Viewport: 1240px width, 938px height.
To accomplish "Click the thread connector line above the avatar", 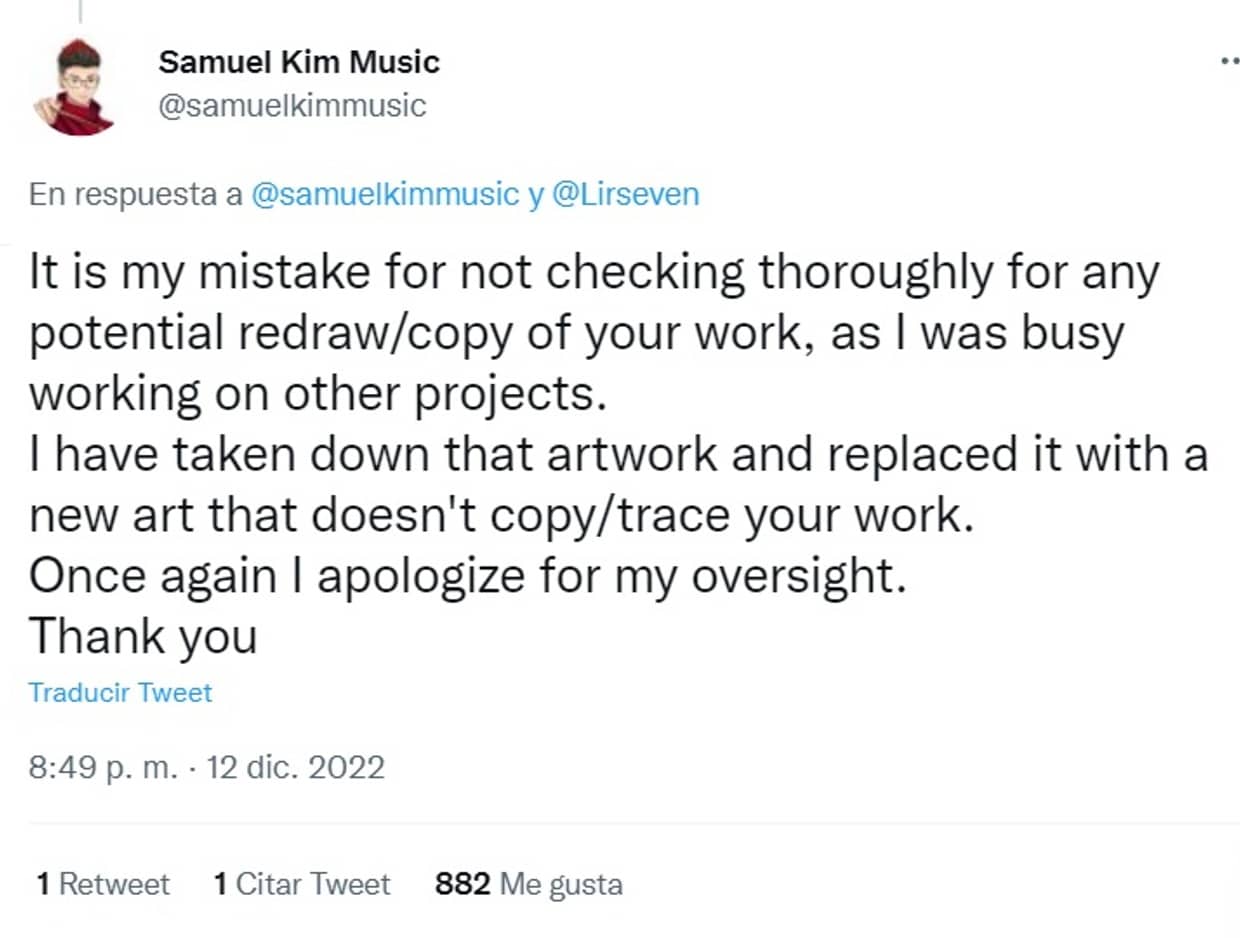I will (x=80, y=10).
